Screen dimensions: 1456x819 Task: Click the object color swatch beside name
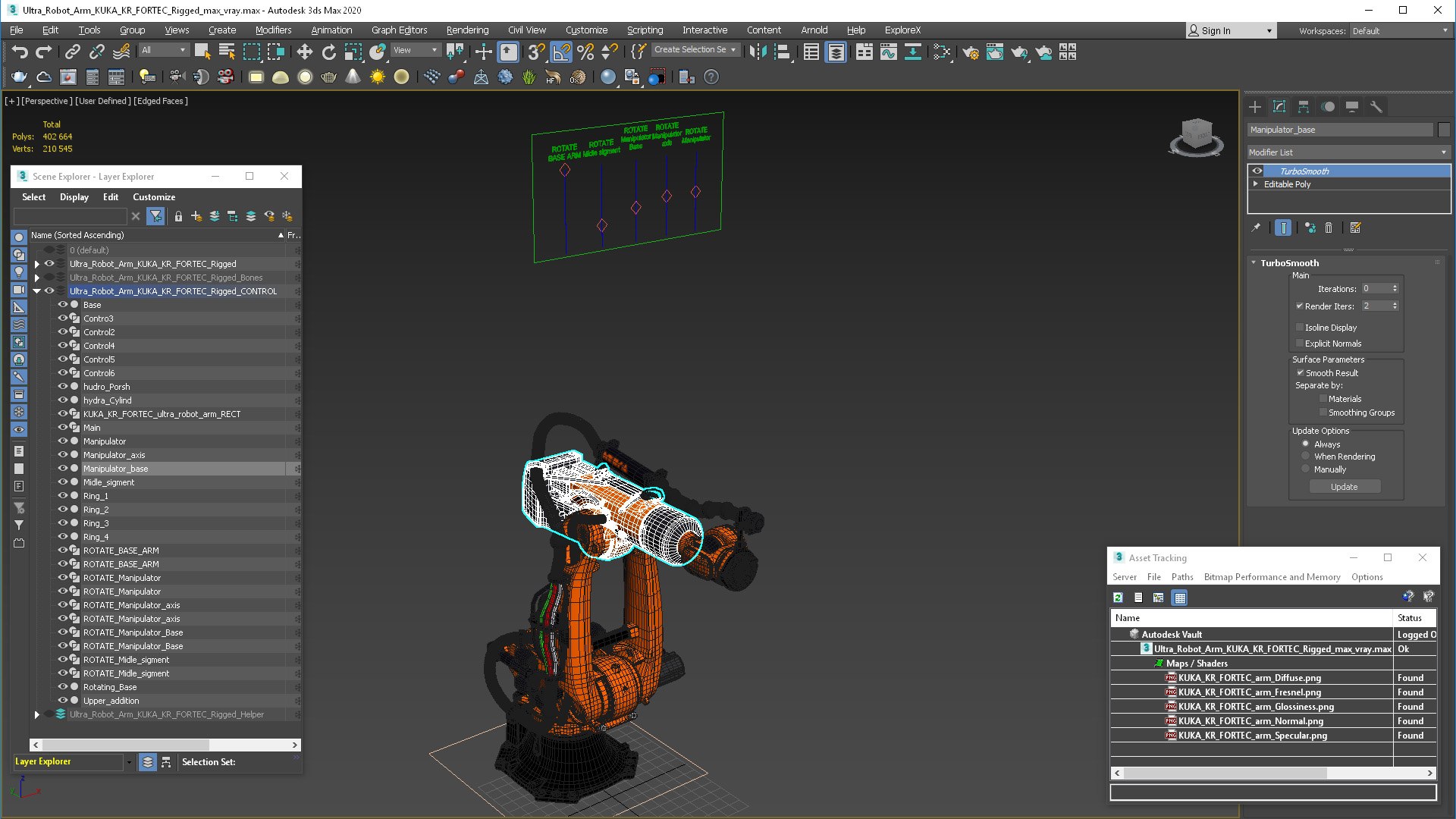[x=1444, y=130]
